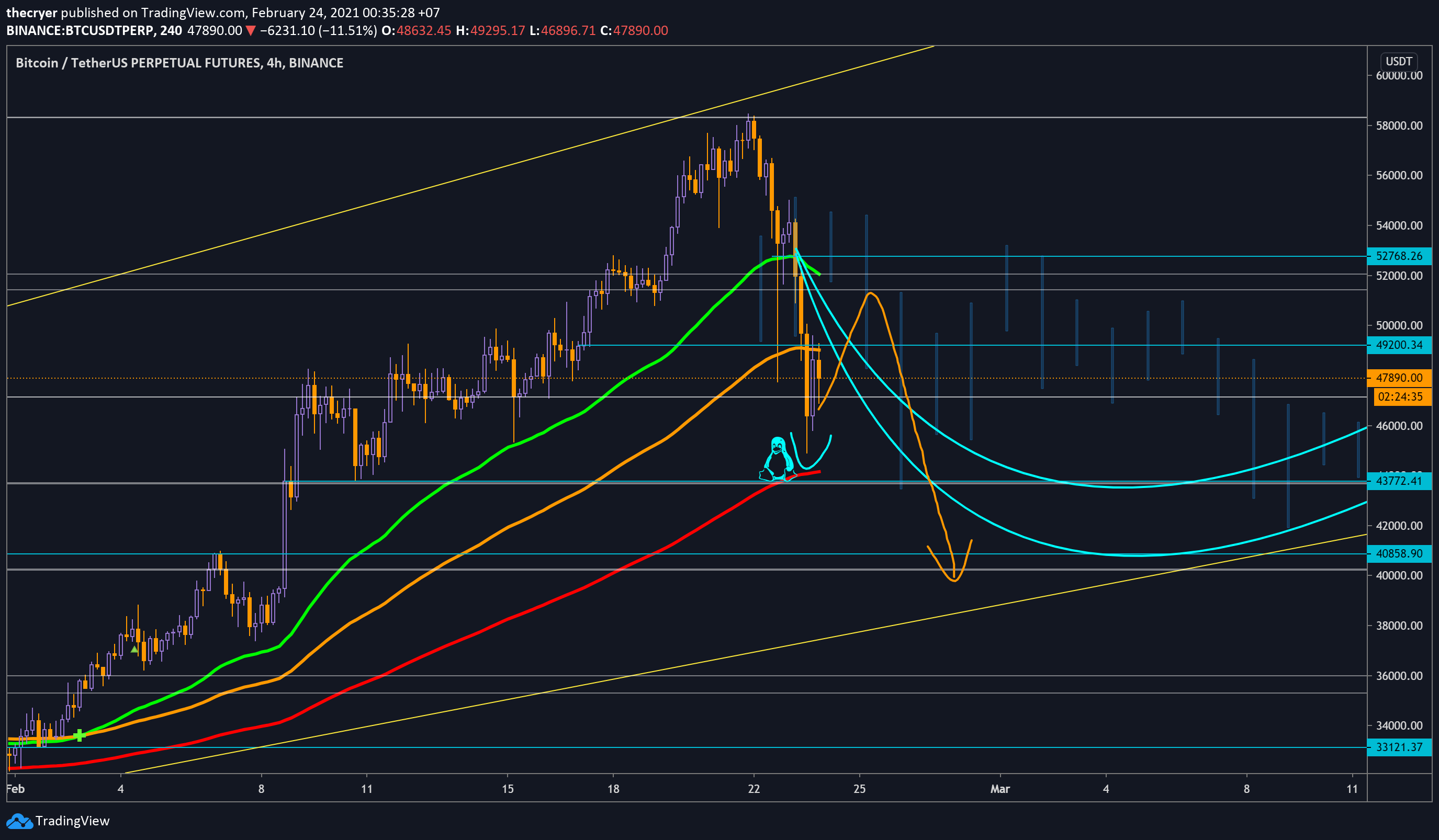This screenshot has height=840, width=1439.
Task: Select the 52768.26 price label
Action: click(1400, 256)
